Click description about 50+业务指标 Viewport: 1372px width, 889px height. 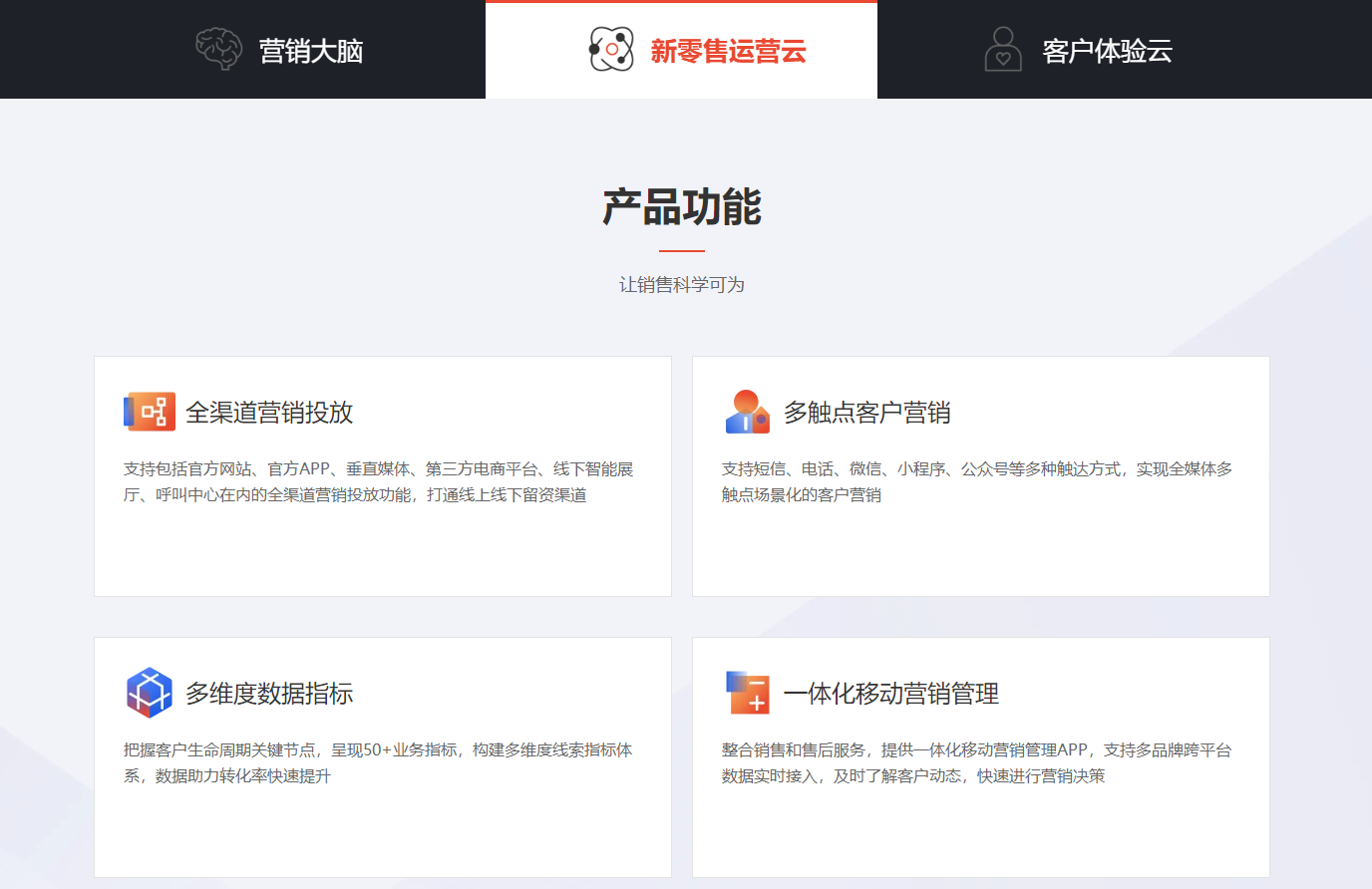pos(378,762)
